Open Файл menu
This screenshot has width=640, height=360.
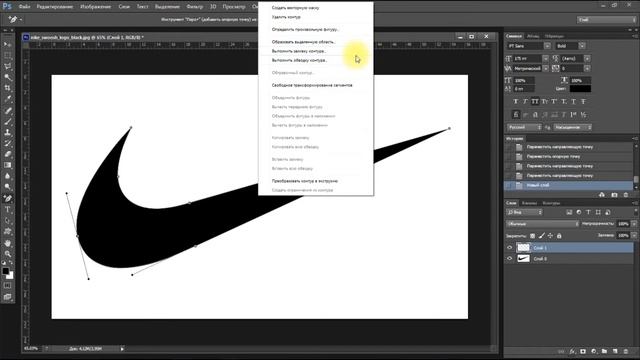click(x=24, y=7)
